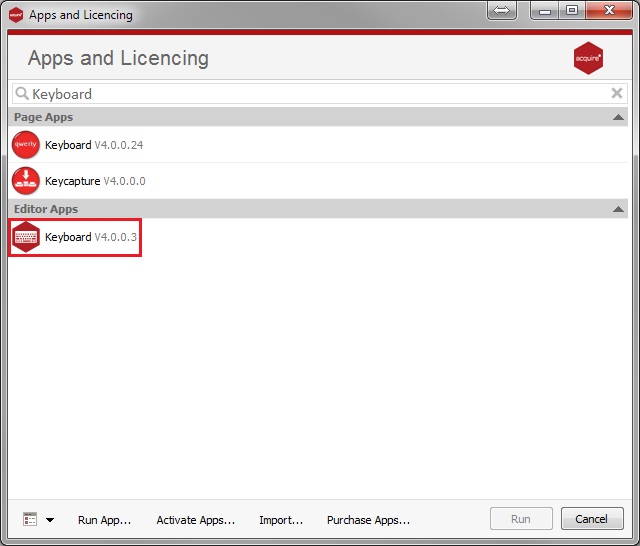
Task: Click the Page Apps section header label
Action: 44,117
